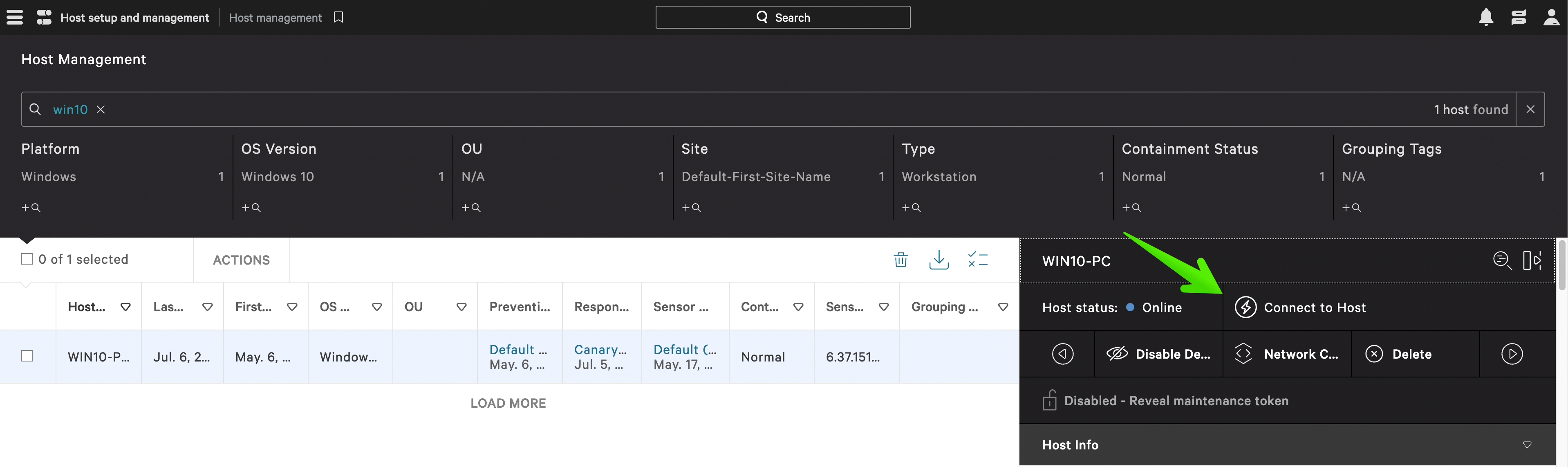Open the Hostname column filter dropdown
Image resolution: width=1568 pixels, height=467 pixels.
click(x=125, y=307)
